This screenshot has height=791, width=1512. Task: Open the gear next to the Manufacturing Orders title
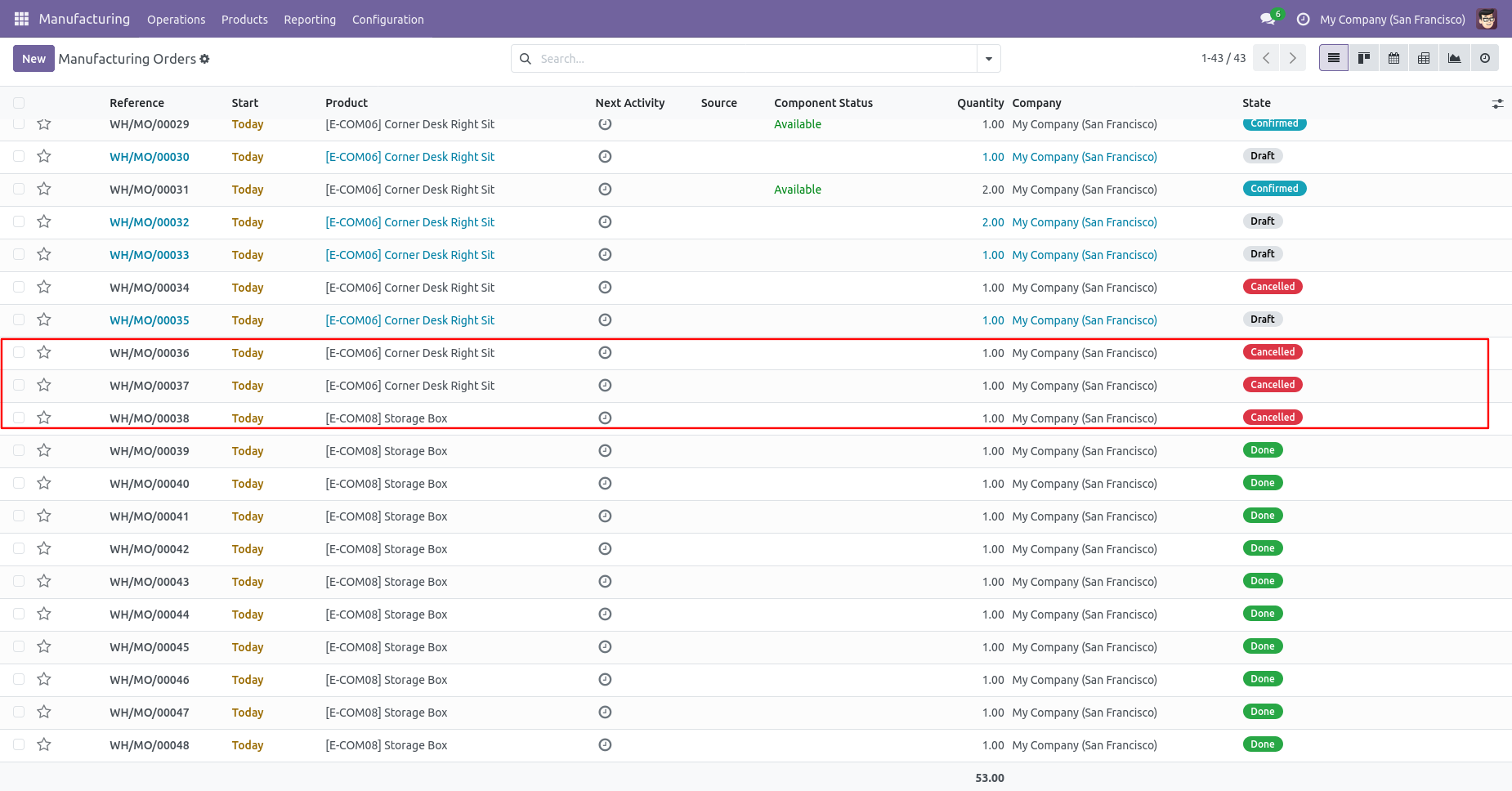click(x=204, y=59)
